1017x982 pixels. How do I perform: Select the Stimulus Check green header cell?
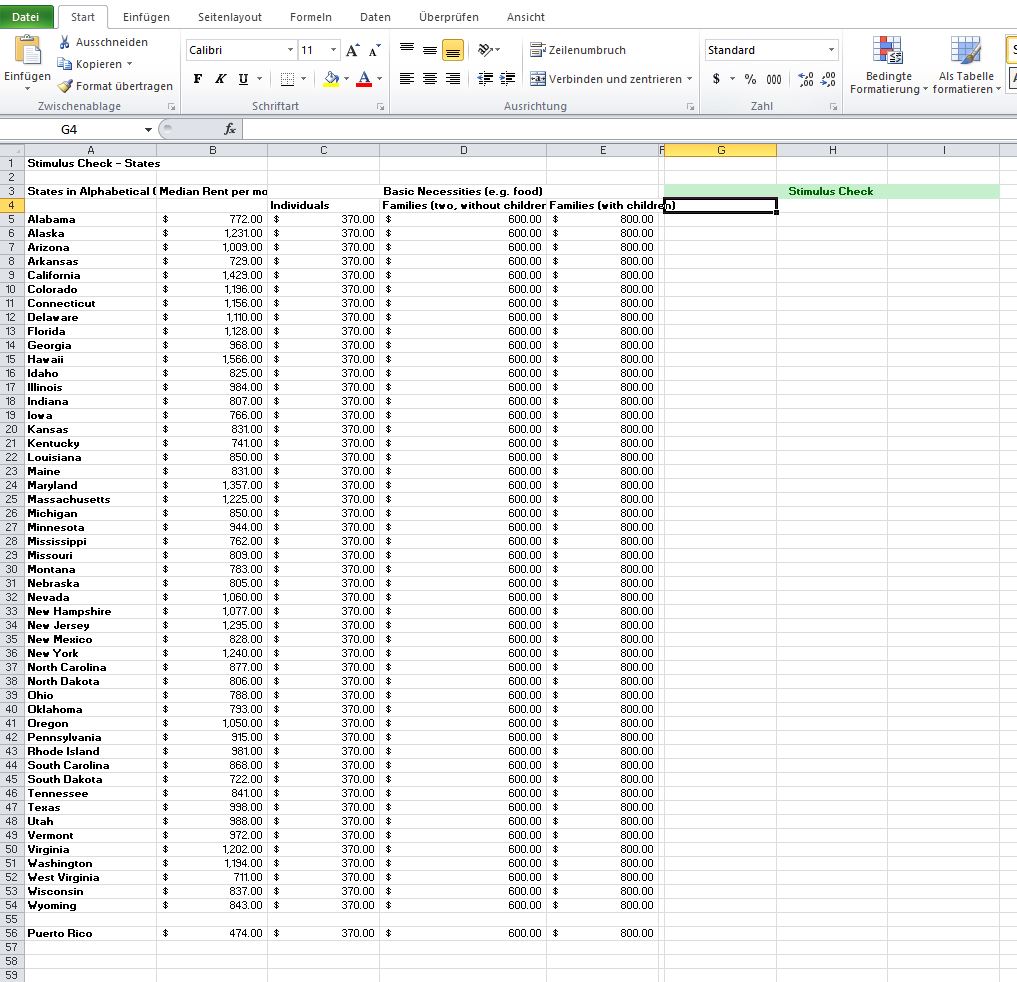tap(830, 191)
